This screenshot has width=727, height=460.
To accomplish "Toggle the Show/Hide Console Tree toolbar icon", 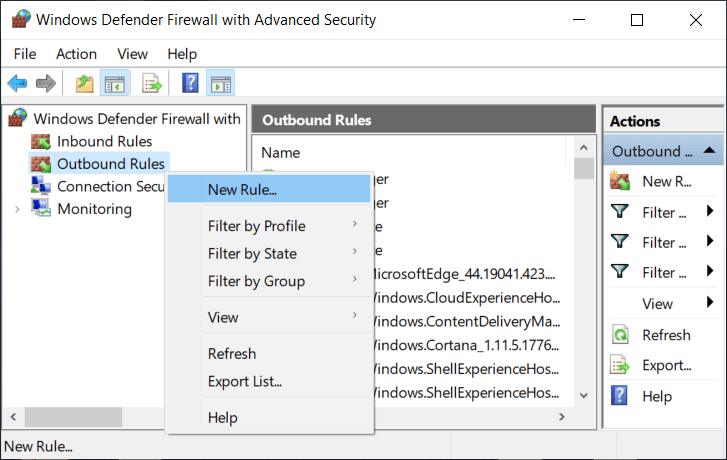I will (115, 83).
